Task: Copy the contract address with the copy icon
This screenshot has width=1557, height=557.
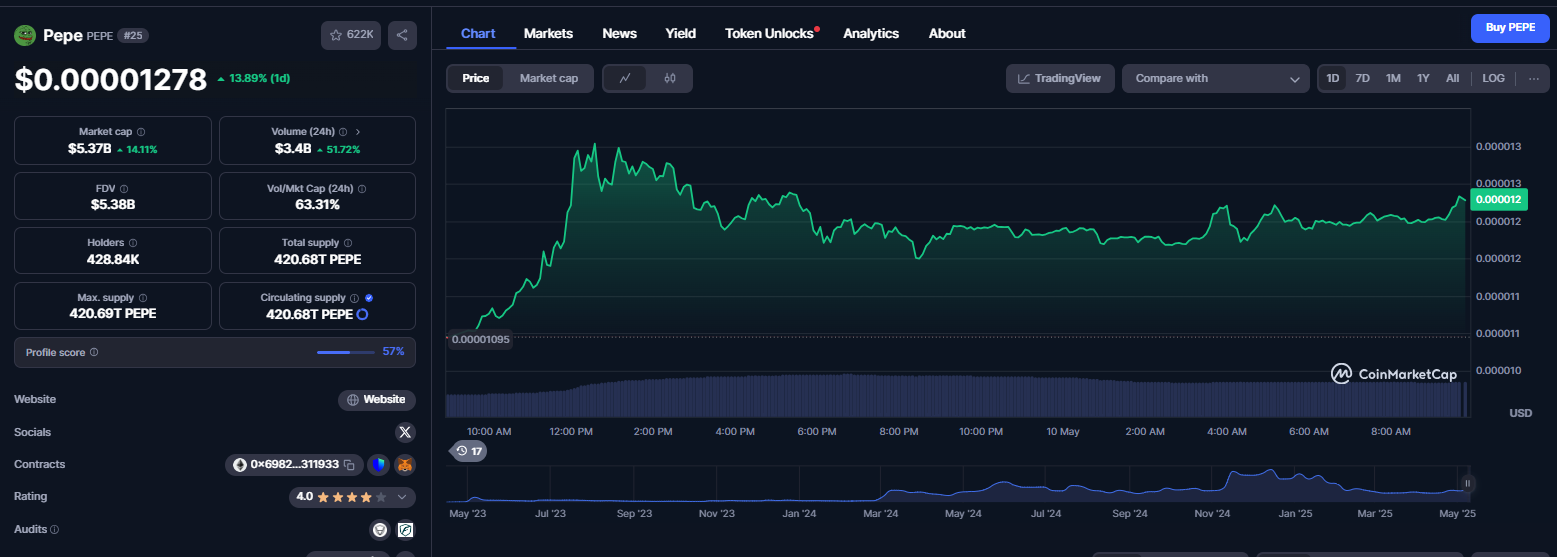Action: tap(349, 465)
